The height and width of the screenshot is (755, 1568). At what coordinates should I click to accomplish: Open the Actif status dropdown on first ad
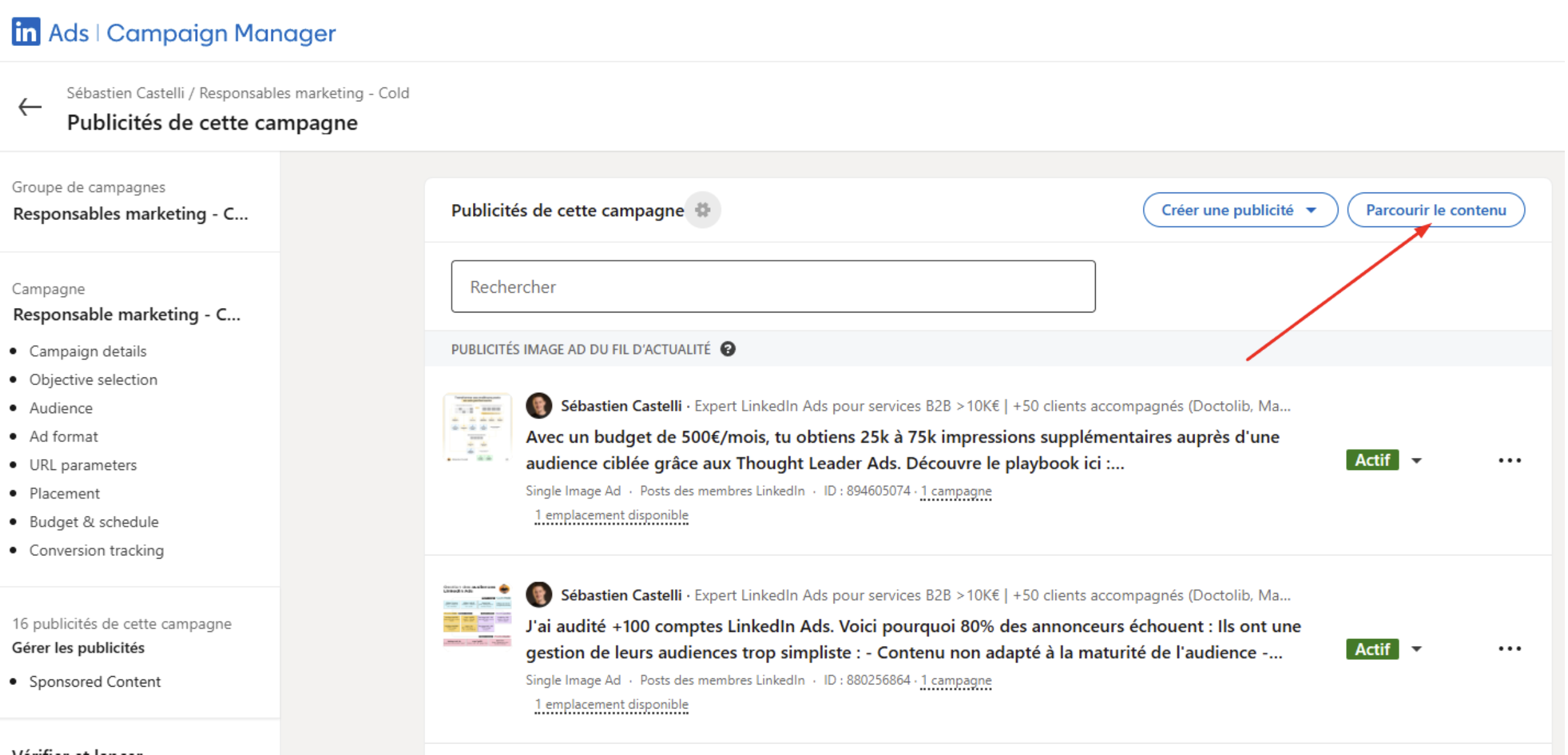click(x=1416, y=460)
